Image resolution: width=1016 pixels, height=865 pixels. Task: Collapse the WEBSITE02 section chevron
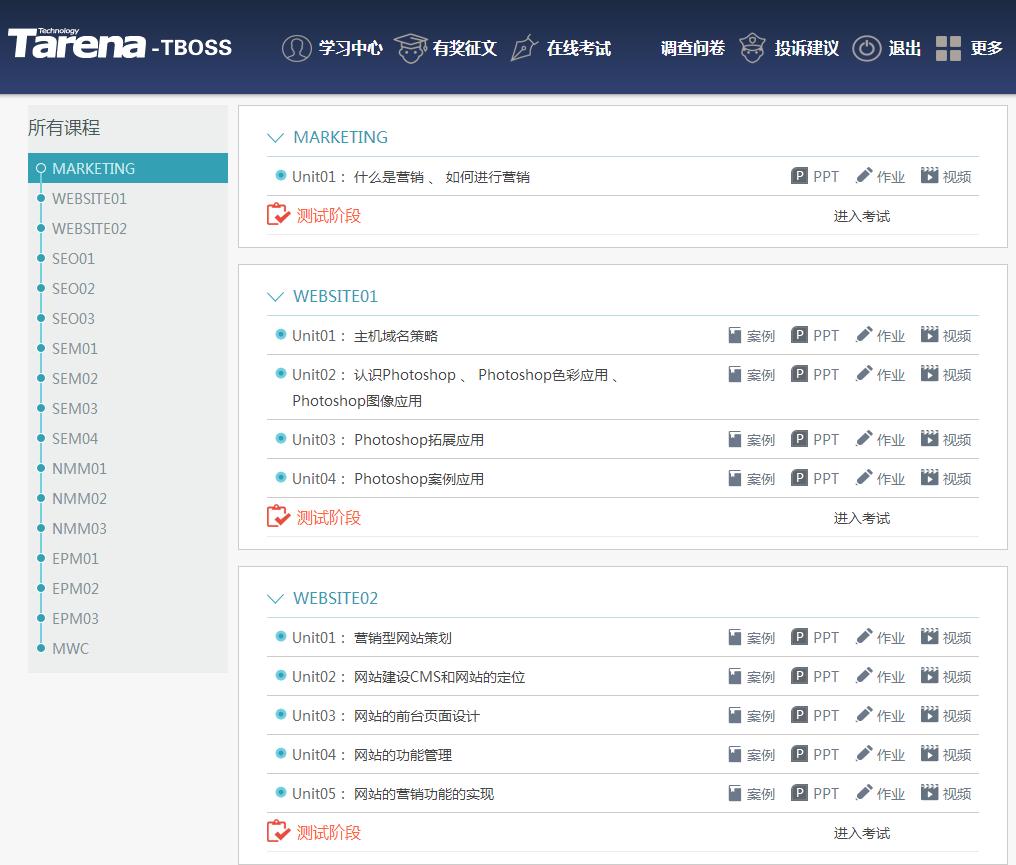point(275,598)
